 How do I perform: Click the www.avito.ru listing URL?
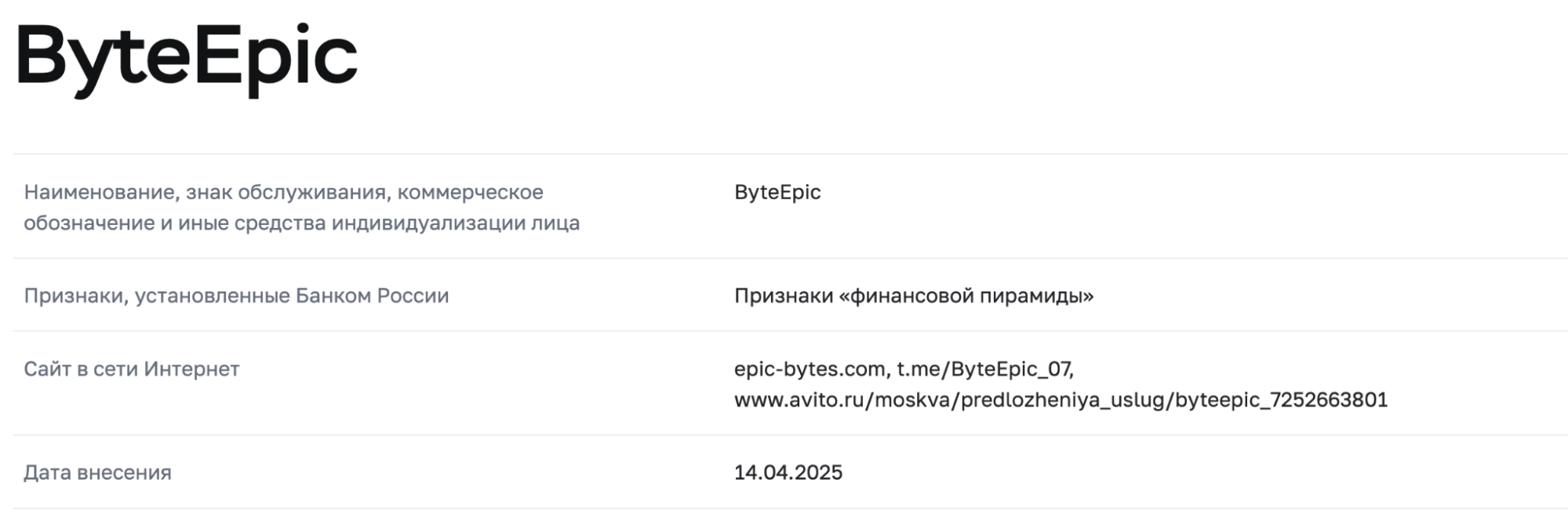[x=1060, y=400]
